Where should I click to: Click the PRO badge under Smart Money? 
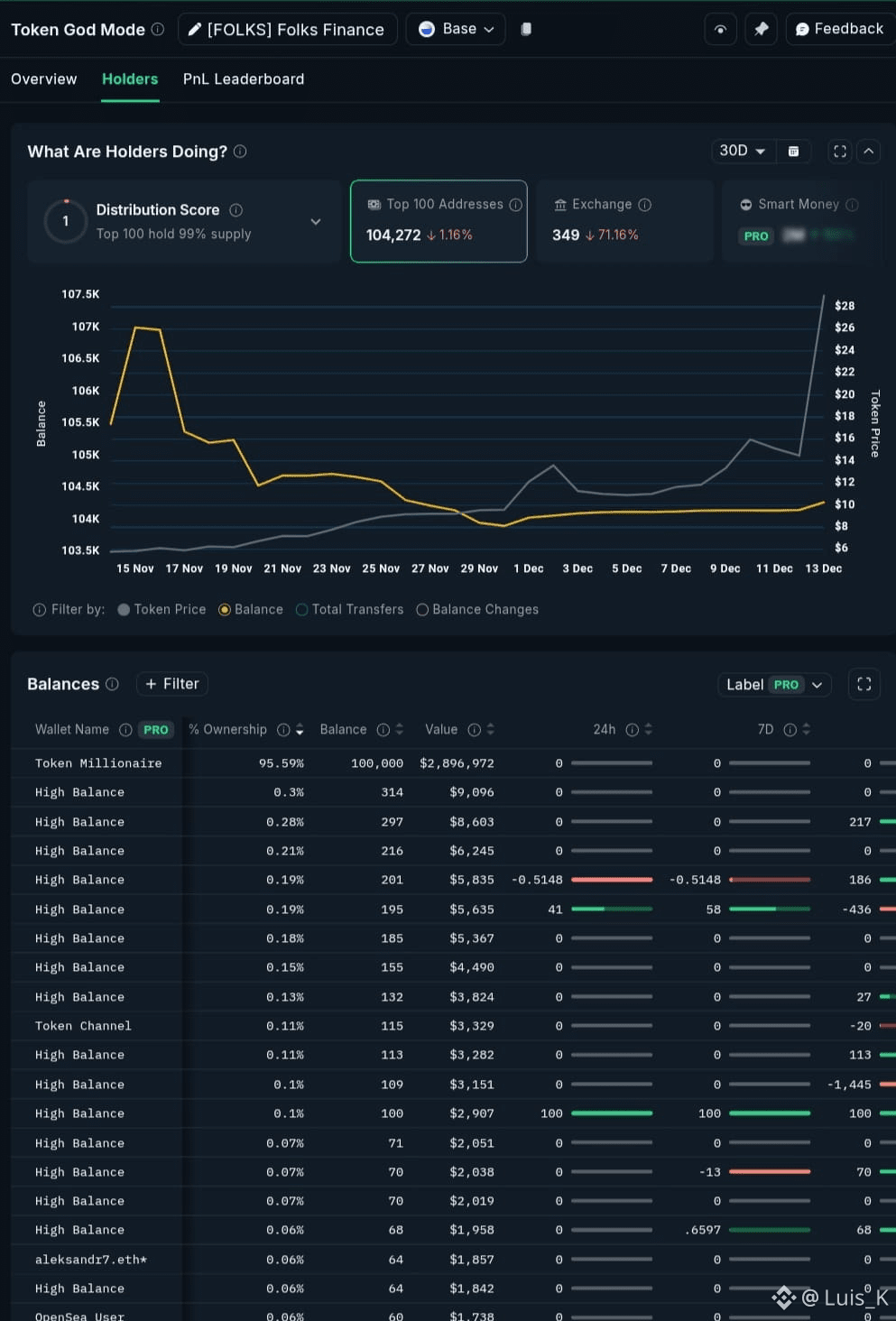(x=756, y=236)
